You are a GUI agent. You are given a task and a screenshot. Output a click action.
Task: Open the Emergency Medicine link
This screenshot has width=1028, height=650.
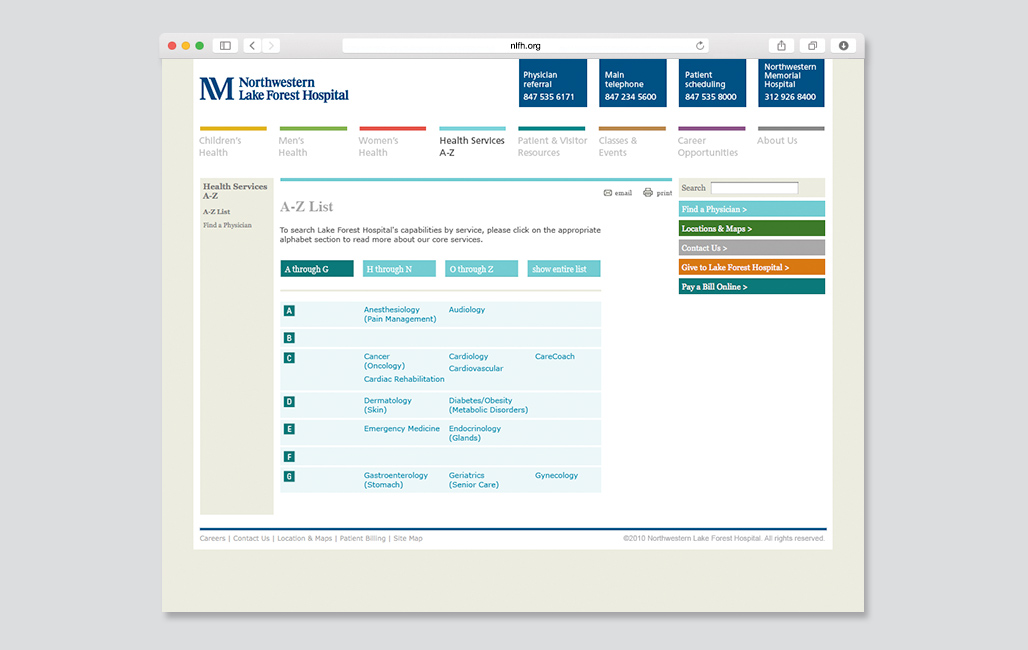click(x=402, y=428)
